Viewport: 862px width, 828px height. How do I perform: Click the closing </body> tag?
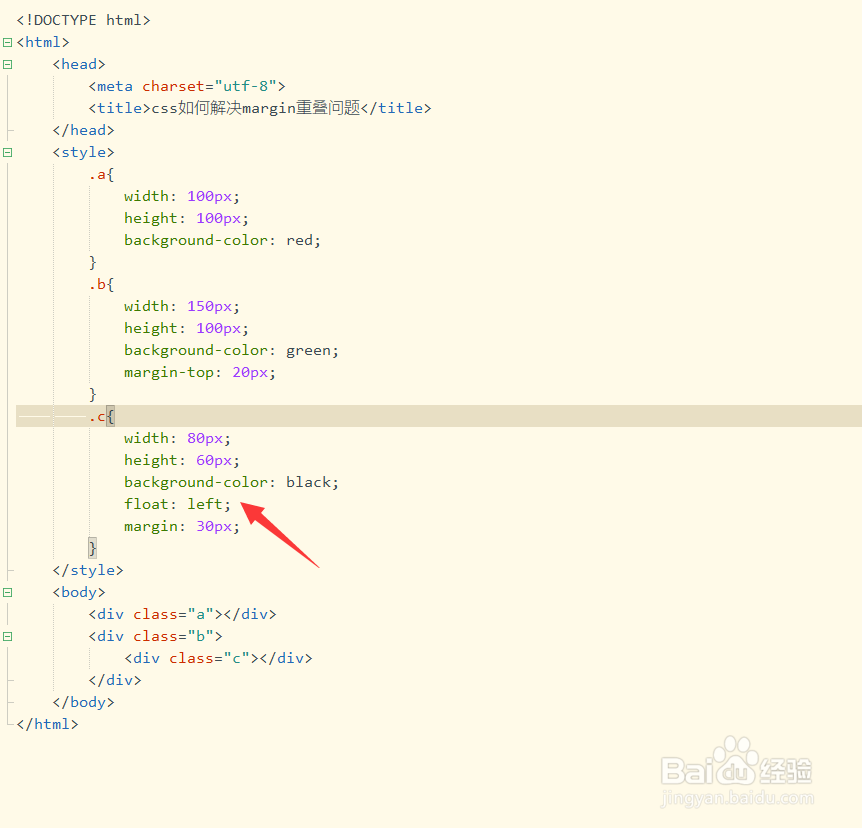[84, 702]
